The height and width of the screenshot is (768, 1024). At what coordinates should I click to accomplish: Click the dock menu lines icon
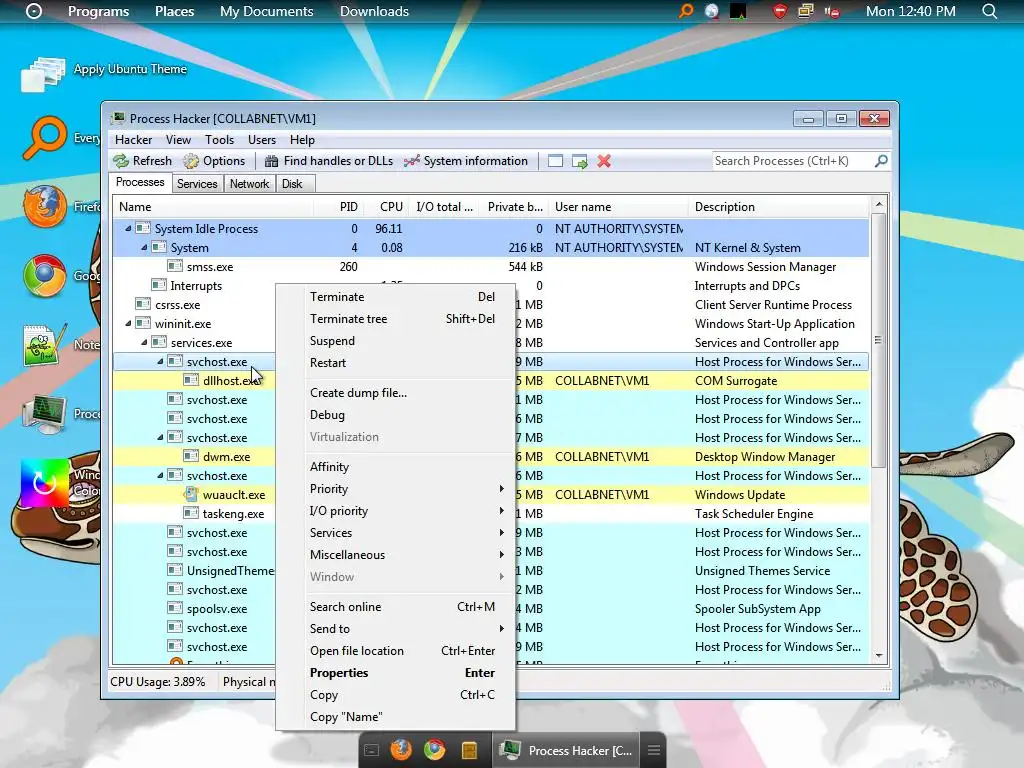point(654,750)
